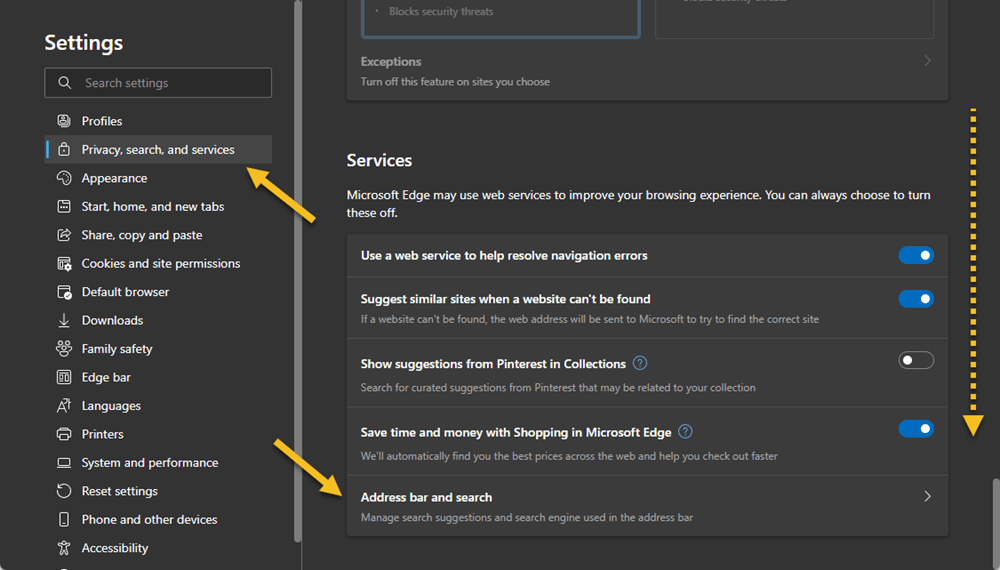Select Privacy, search, and services
Screen dimensions: 1000x570
coord(158,149)
